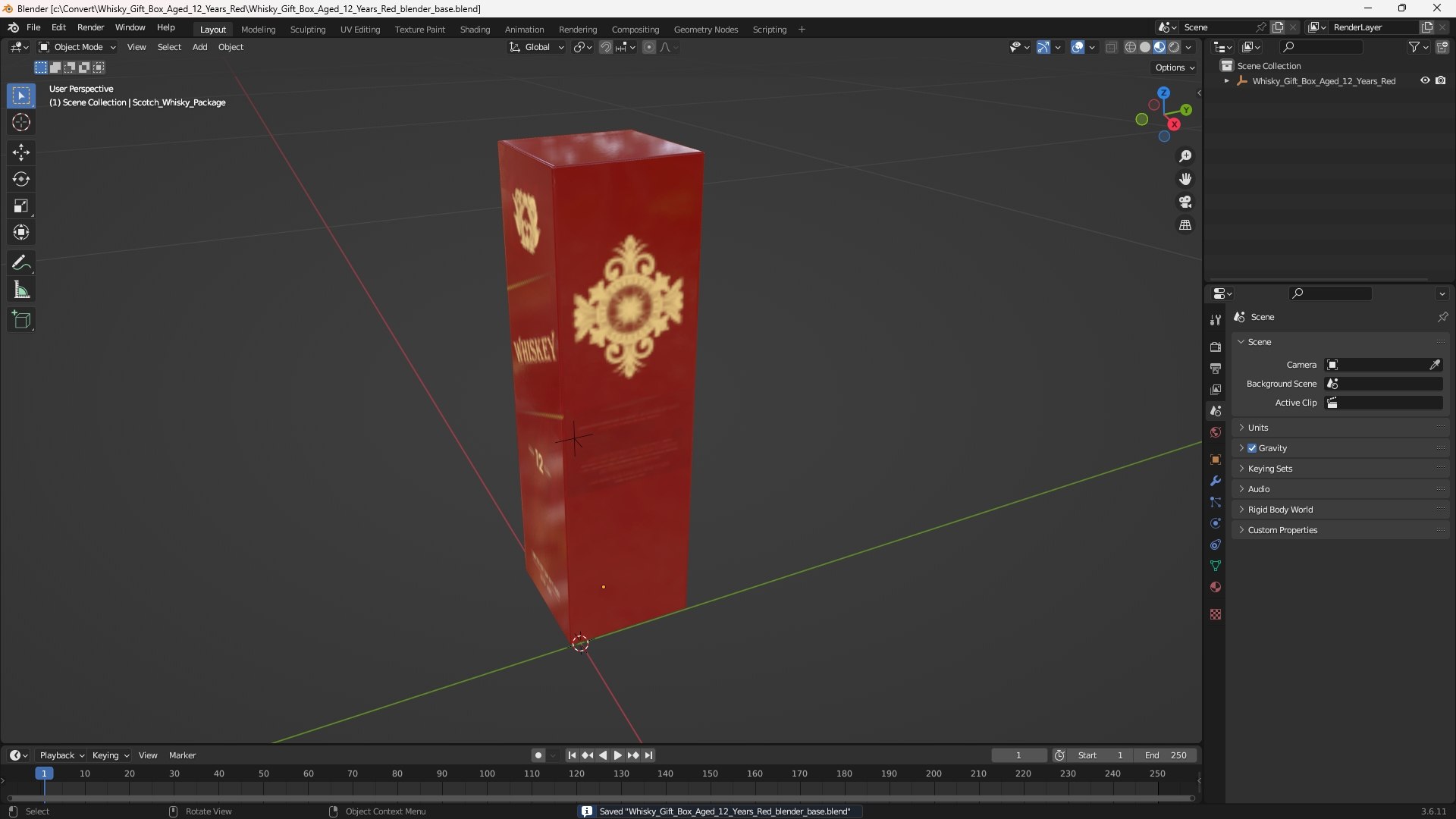
Task: Open Output properties tab
Action: pyautogui.click(x=1216, y=368)
